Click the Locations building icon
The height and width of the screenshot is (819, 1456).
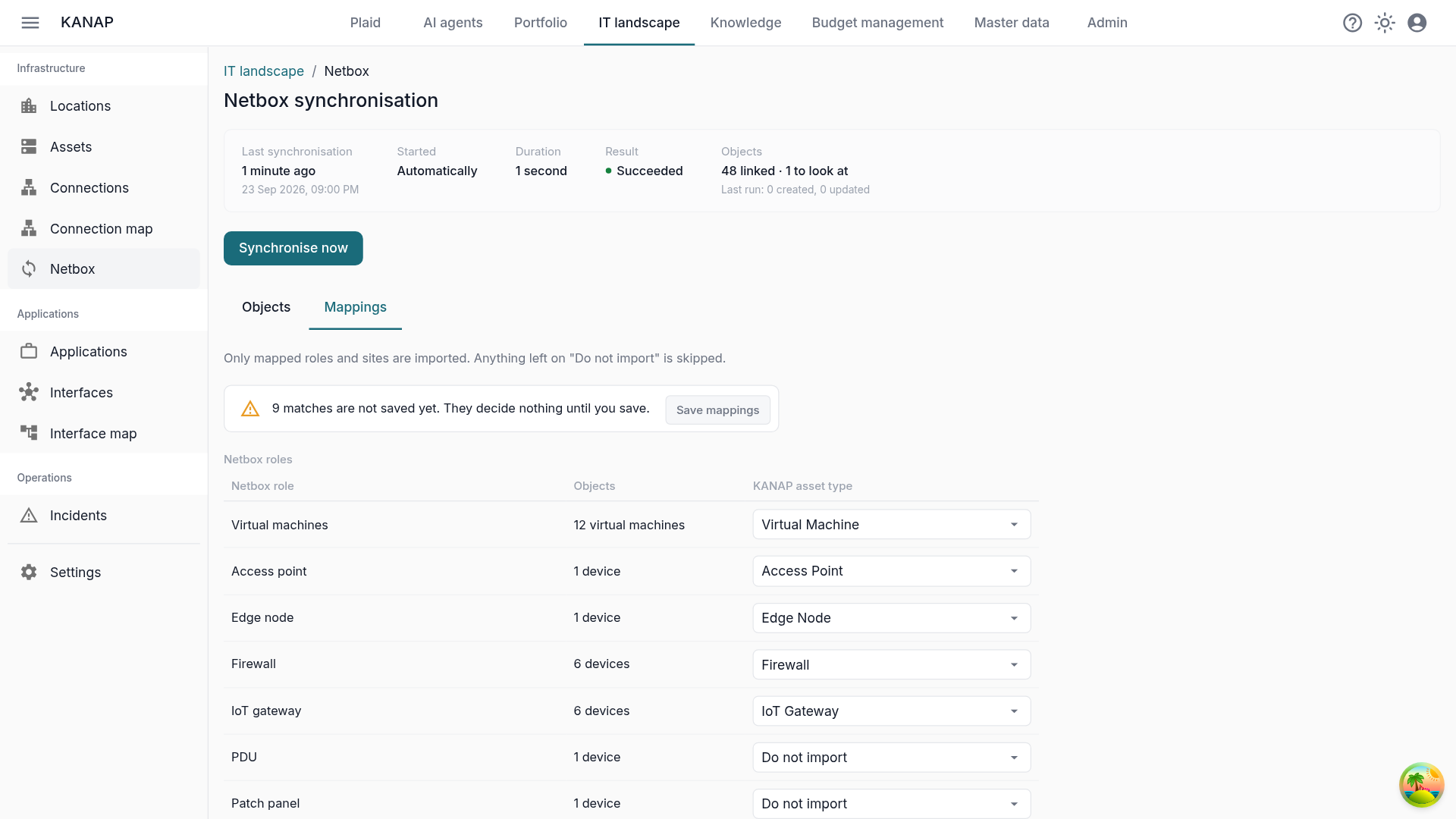pos(29,106)
